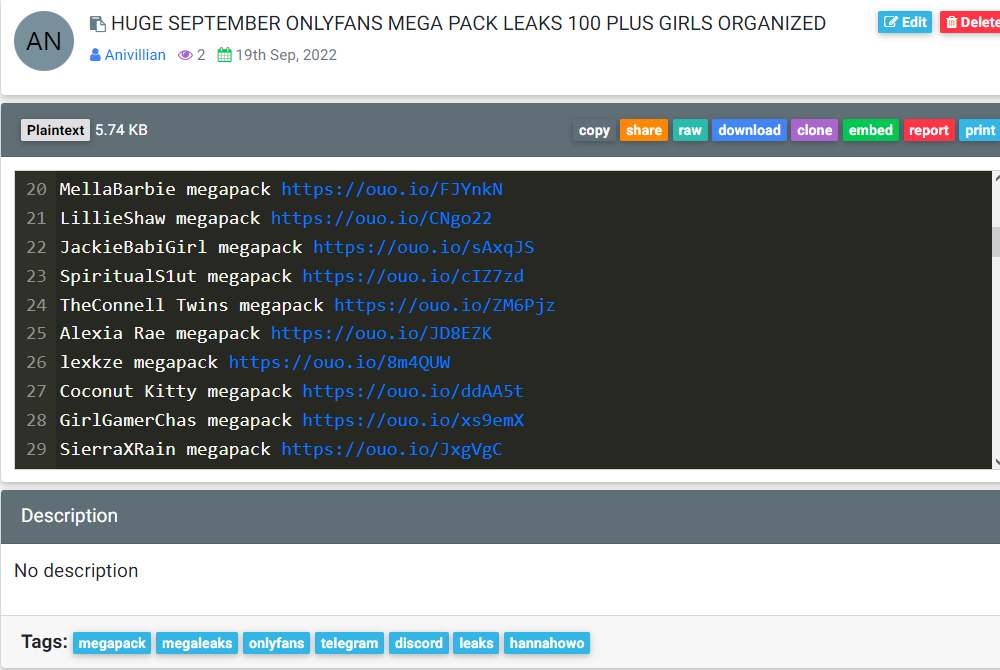
Task: Open the raw view of the paste
Action: pos(689,130)
